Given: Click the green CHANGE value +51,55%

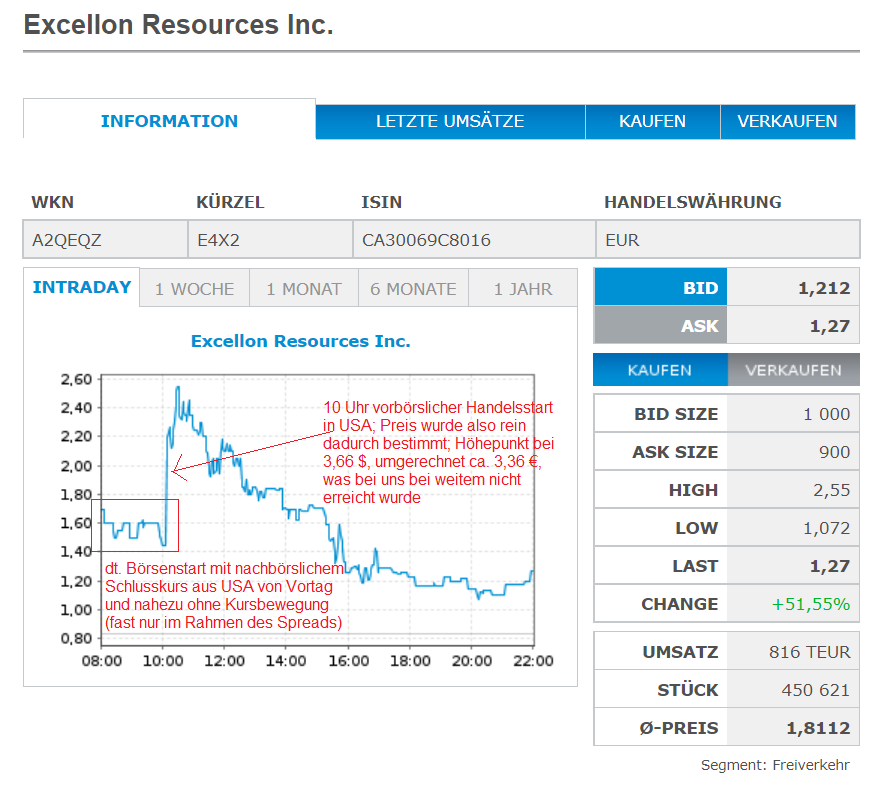Looking at the screenshot, I should 810,604.
